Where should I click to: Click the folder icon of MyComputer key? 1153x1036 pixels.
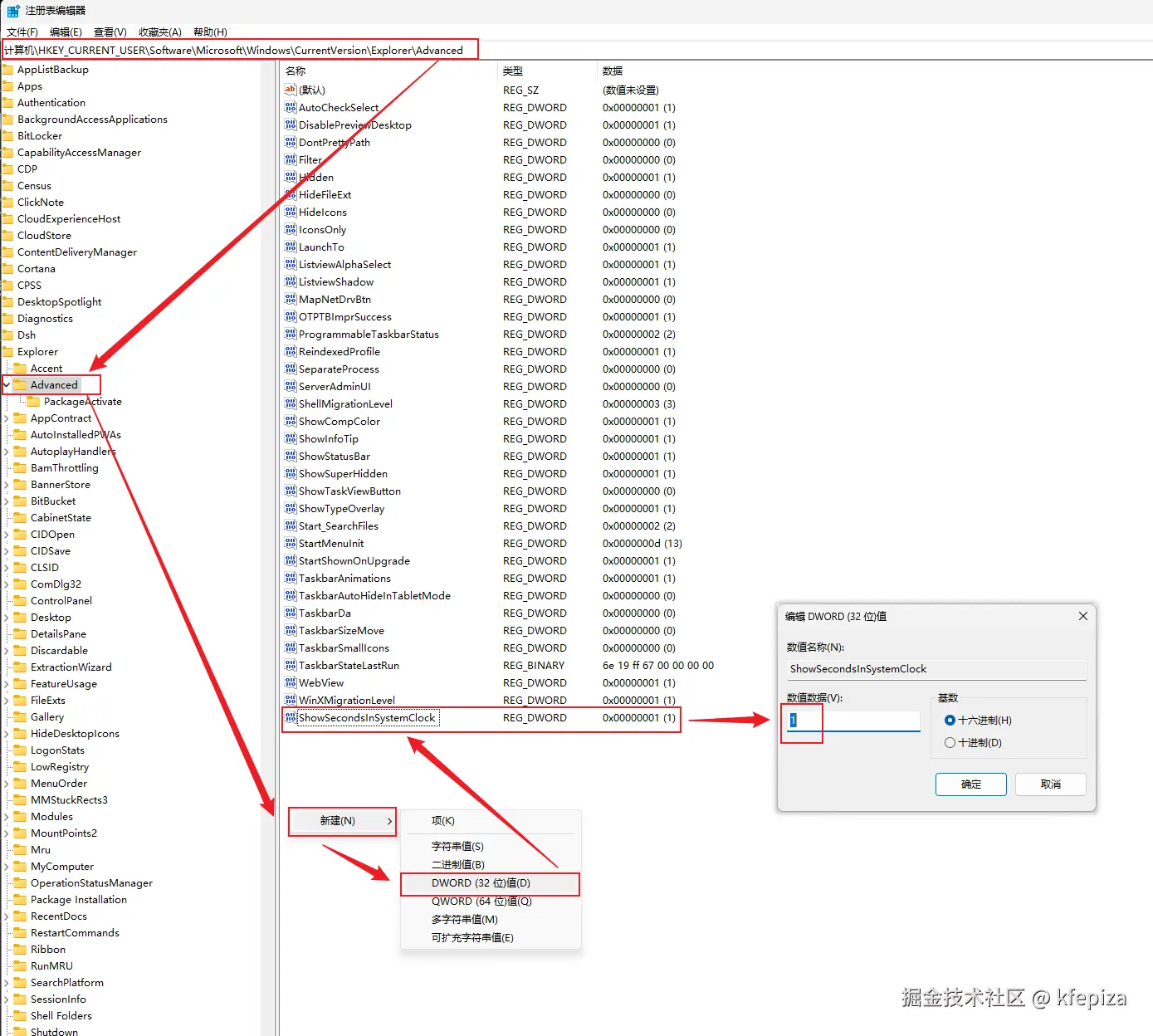[x=21, y=866]
